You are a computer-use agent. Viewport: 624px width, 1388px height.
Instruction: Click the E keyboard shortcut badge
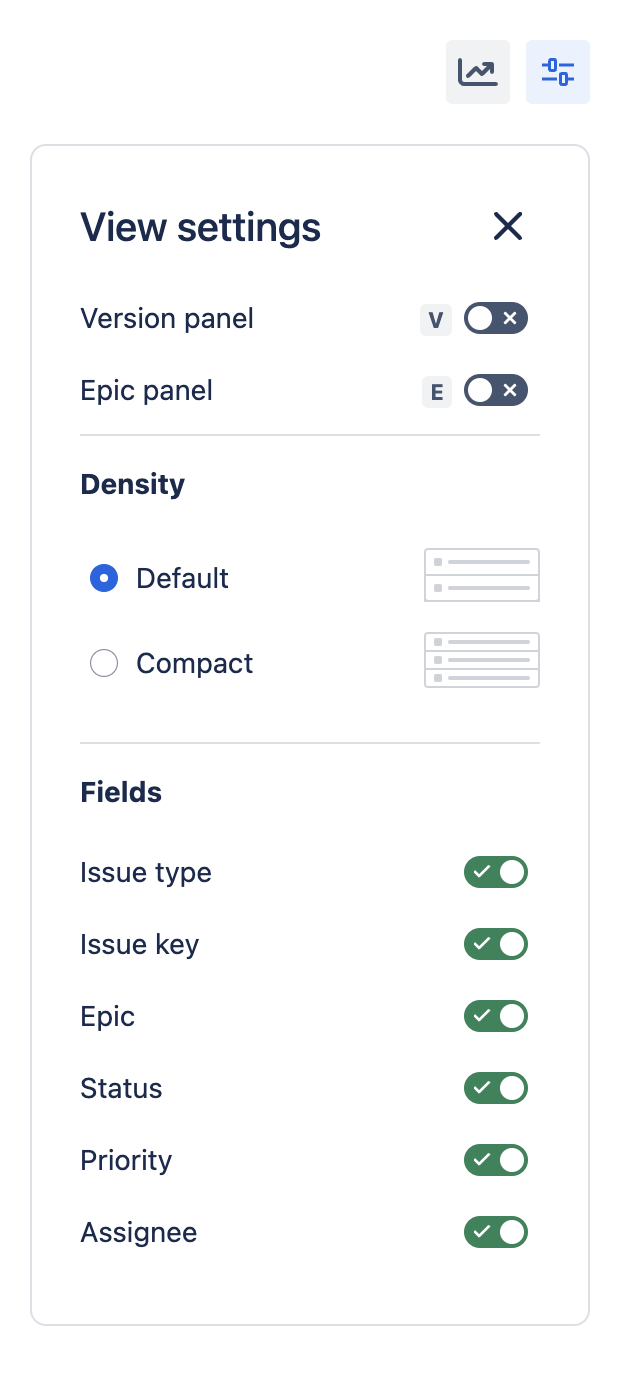click(x=436, y=391)
